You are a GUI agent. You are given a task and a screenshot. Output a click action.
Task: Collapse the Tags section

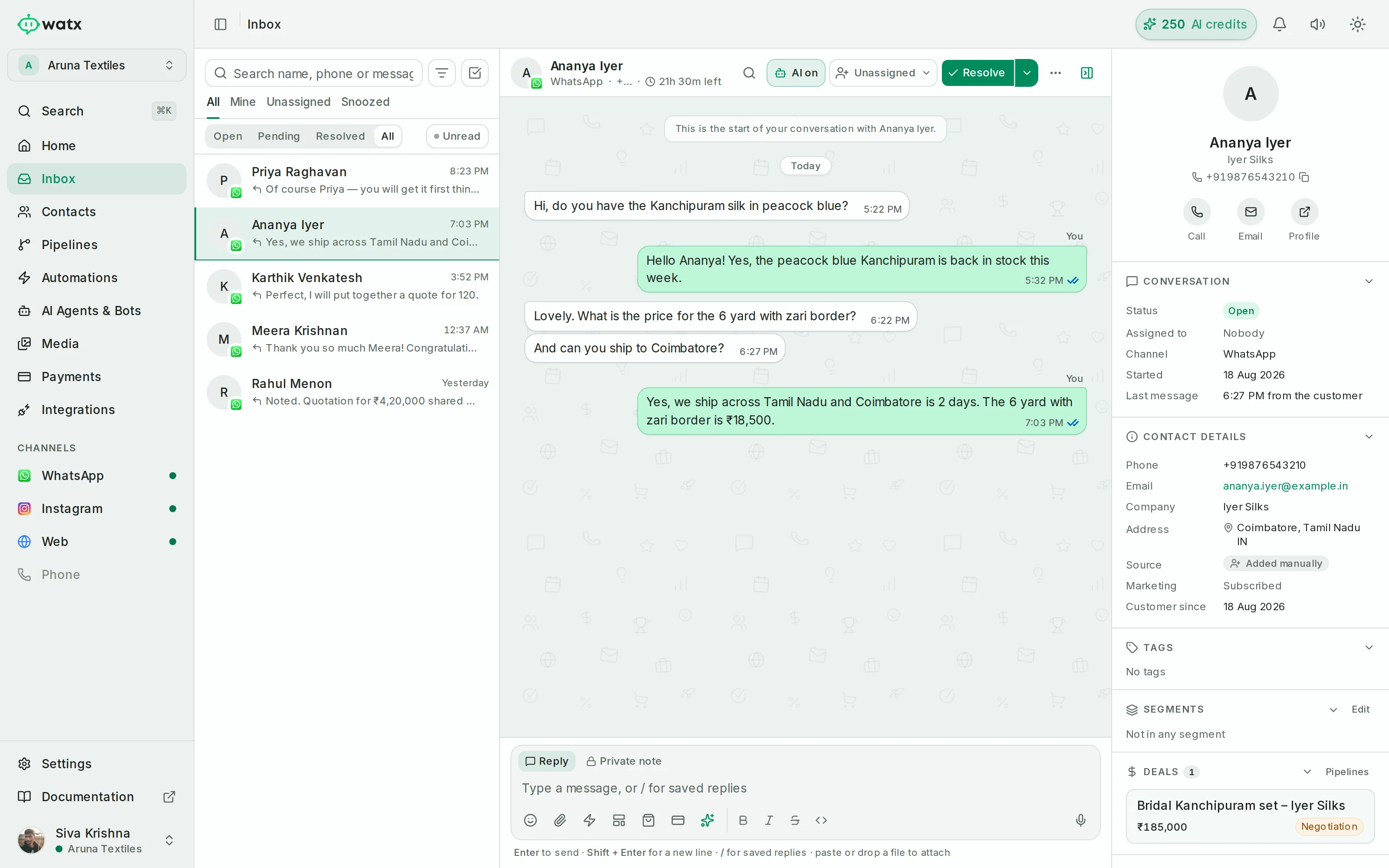[x=1369, y=648]
